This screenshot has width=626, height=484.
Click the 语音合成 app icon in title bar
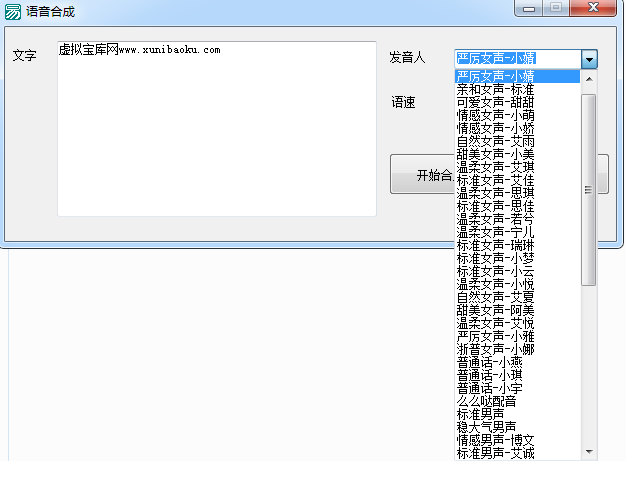click(x=13, y=12)
